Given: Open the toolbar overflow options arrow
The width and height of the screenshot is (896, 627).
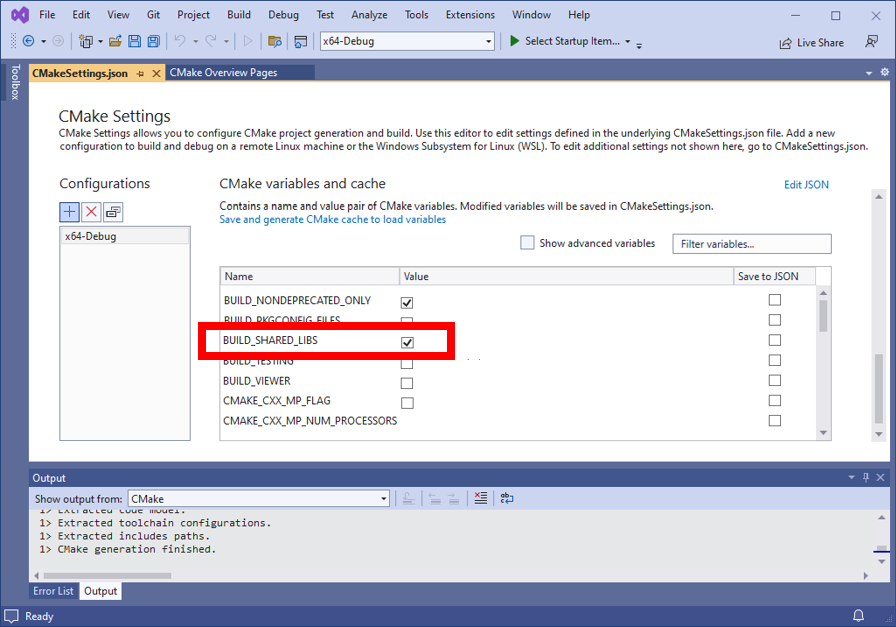Looking at the screenshot, I should pyautogui.click(x=639, y=45).
